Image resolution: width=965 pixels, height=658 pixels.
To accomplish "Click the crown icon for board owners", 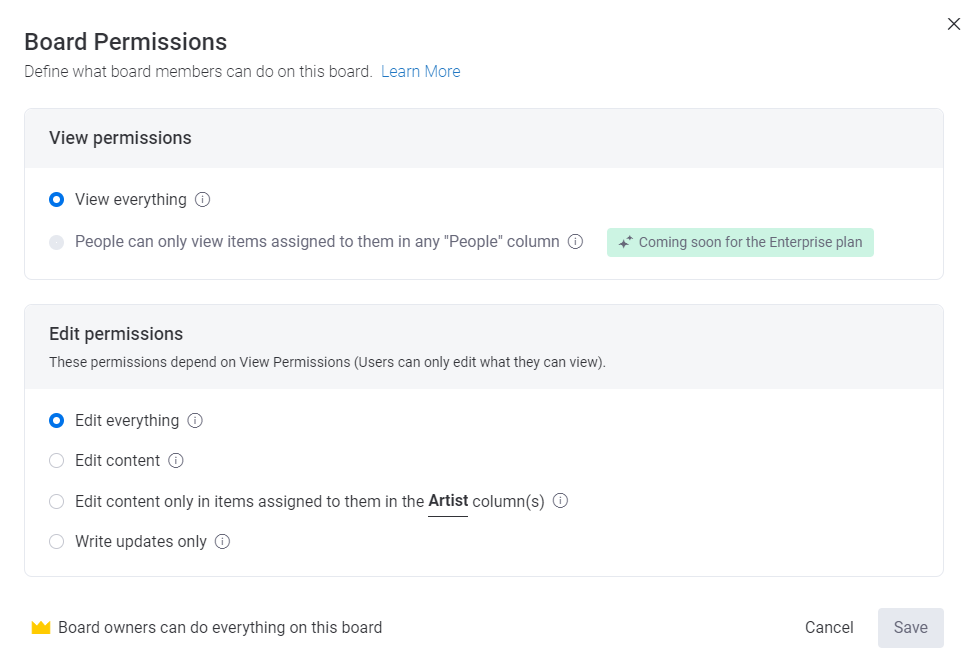I will click(x=41, y=628).
